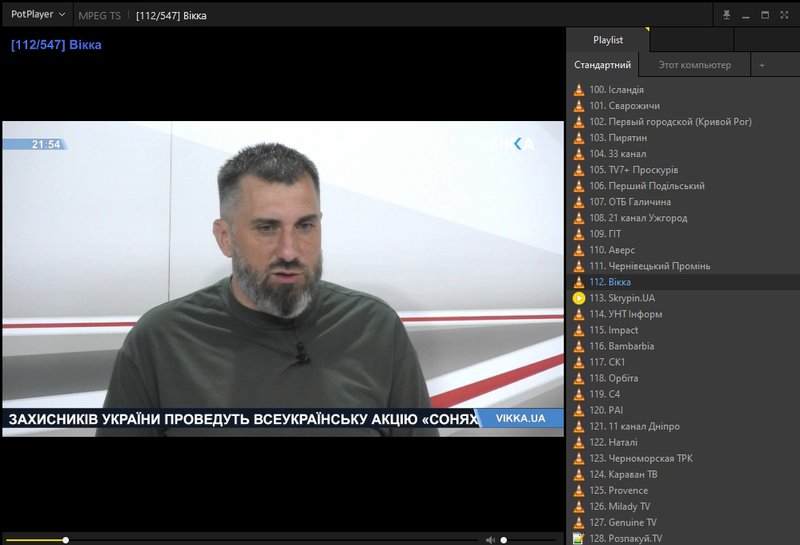Select 113. Skrypin.UA play icon
Screen dimensions: 800x545
click(579, 298)
